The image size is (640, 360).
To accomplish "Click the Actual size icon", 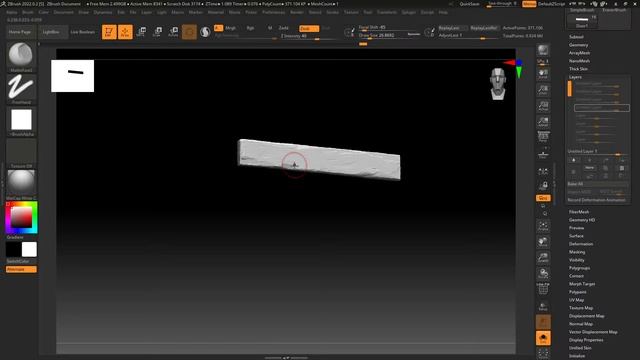I will (543, 106).
